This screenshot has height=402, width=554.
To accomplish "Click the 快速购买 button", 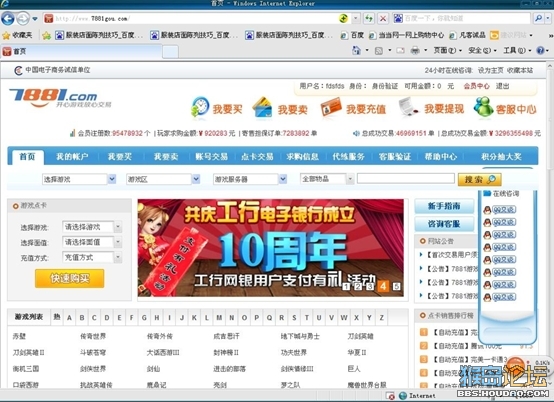I will click(x=70, y=278).
